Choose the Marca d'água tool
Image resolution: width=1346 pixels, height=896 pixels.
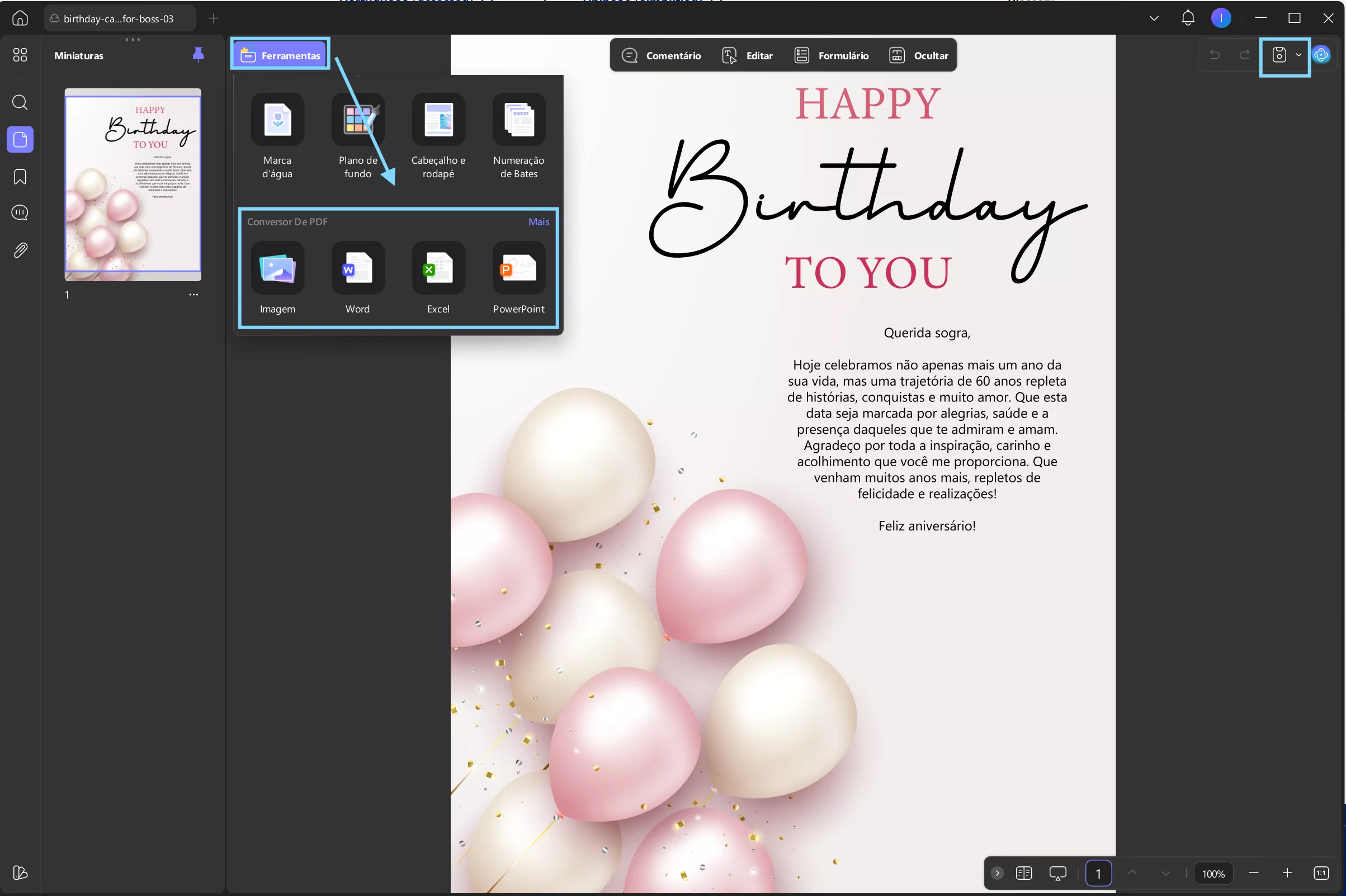click(277, 137)
